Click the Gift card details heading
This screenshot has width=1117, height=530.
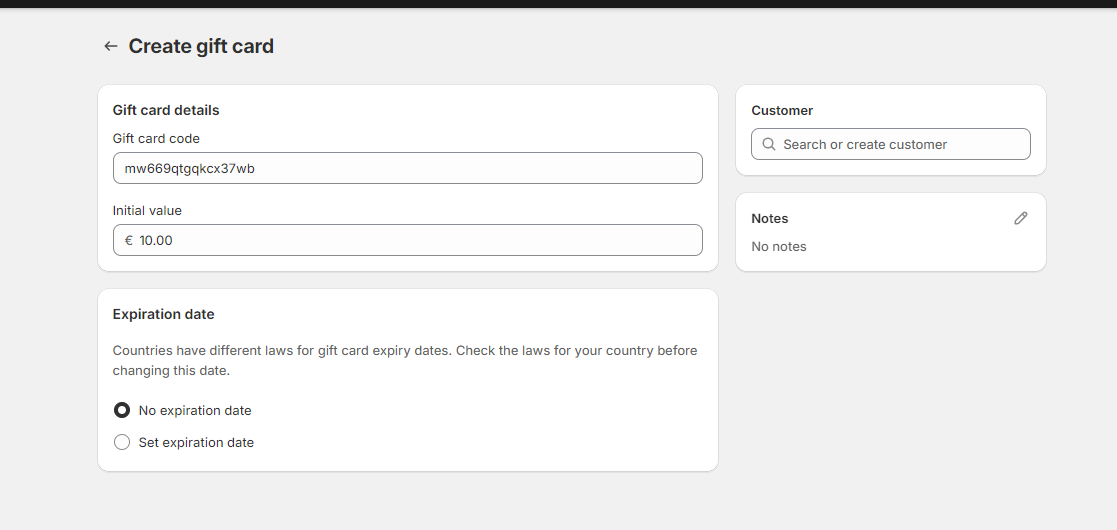coord(166,110)
